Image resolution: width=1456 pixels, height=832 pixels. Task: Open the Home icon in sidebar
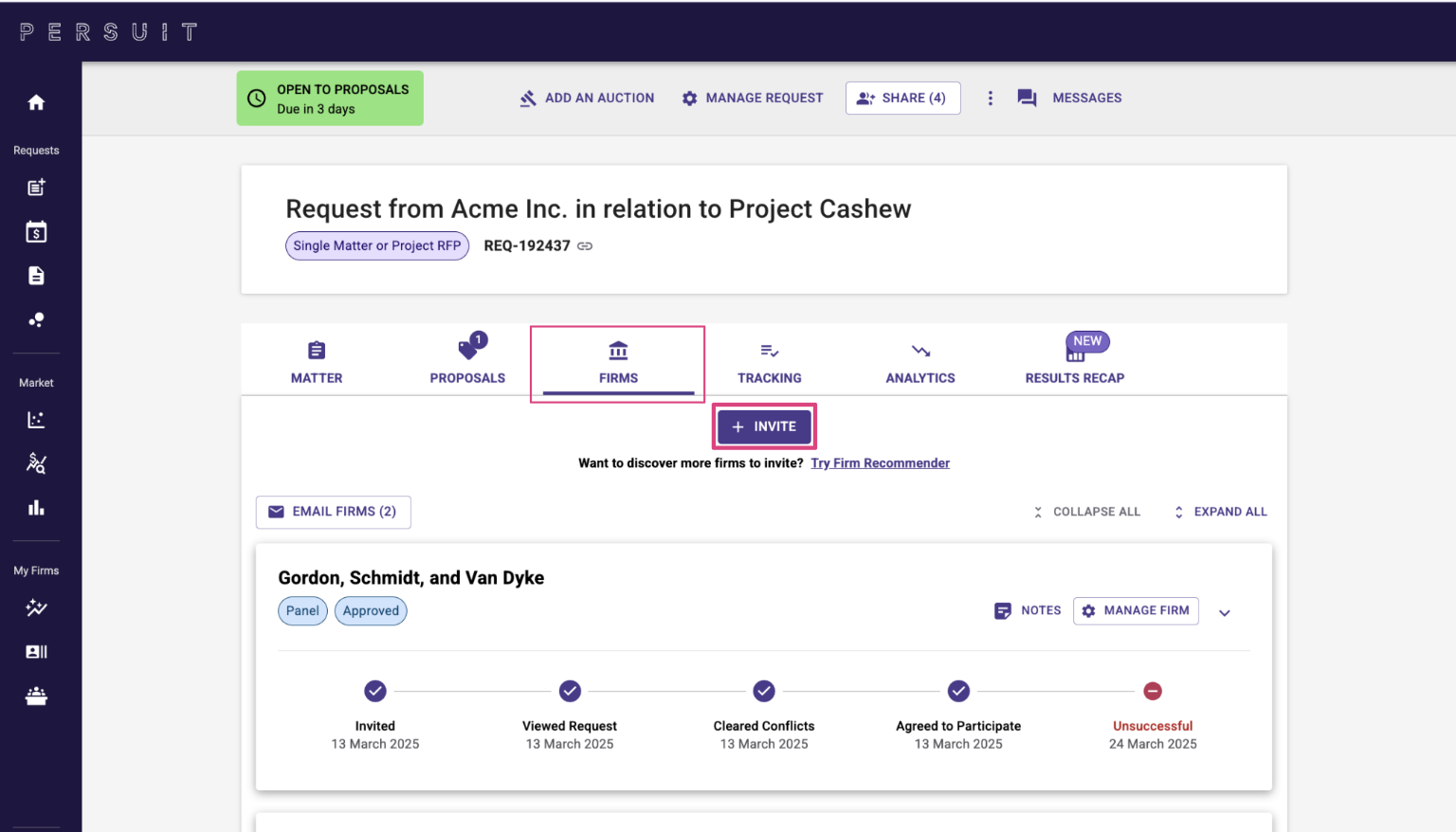pos(36,102)
